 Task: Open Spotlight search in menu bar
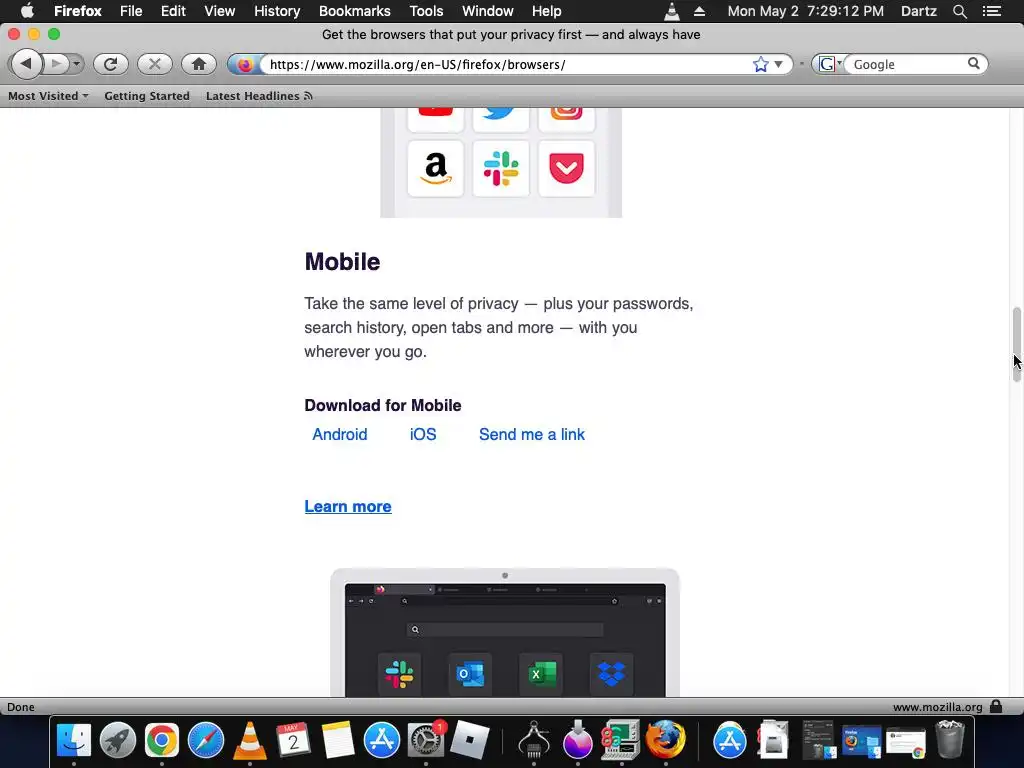959,11
